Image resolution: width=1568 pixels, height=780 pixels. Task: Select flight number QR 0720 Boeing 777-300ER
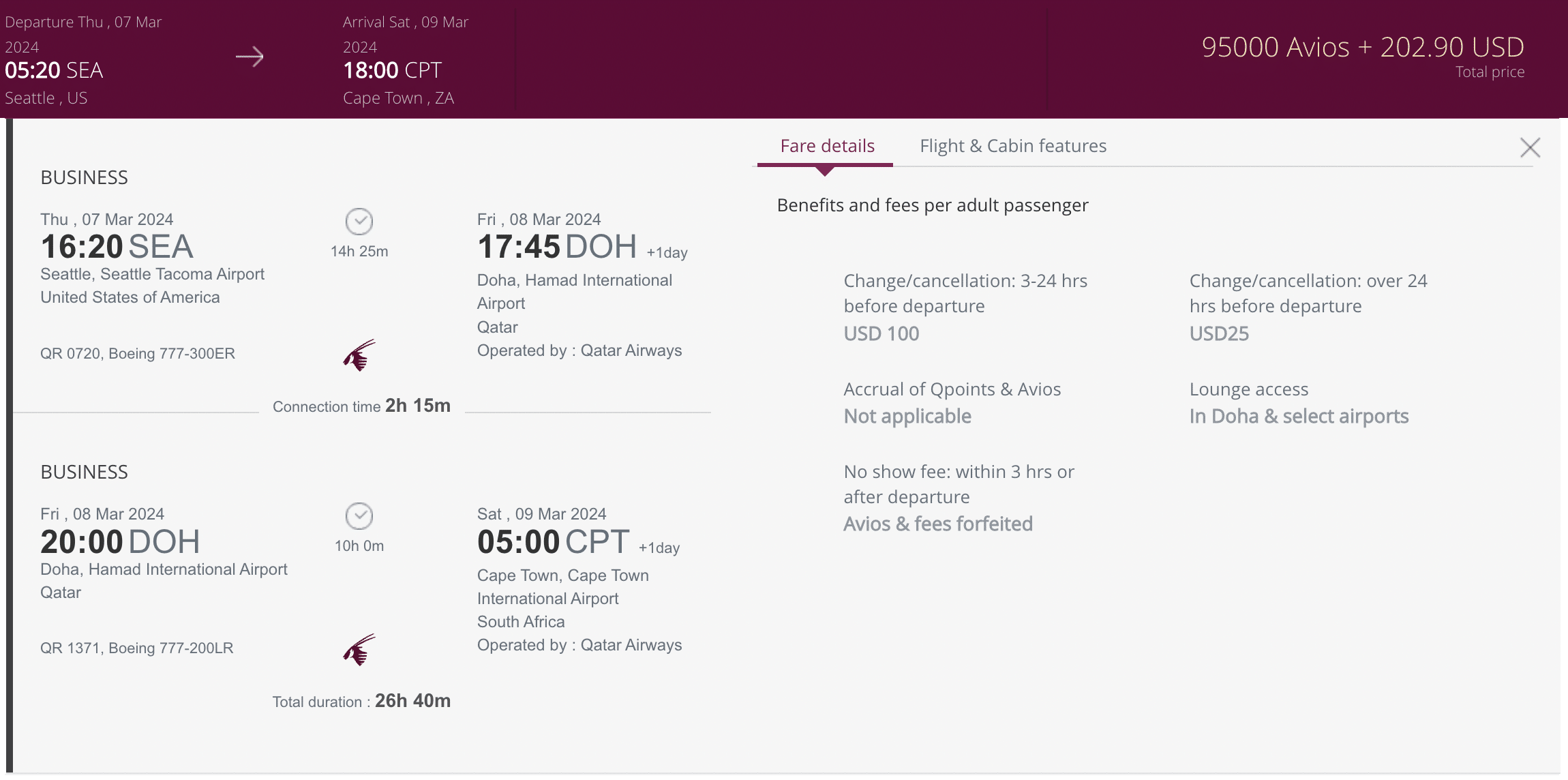click(138, 354)
